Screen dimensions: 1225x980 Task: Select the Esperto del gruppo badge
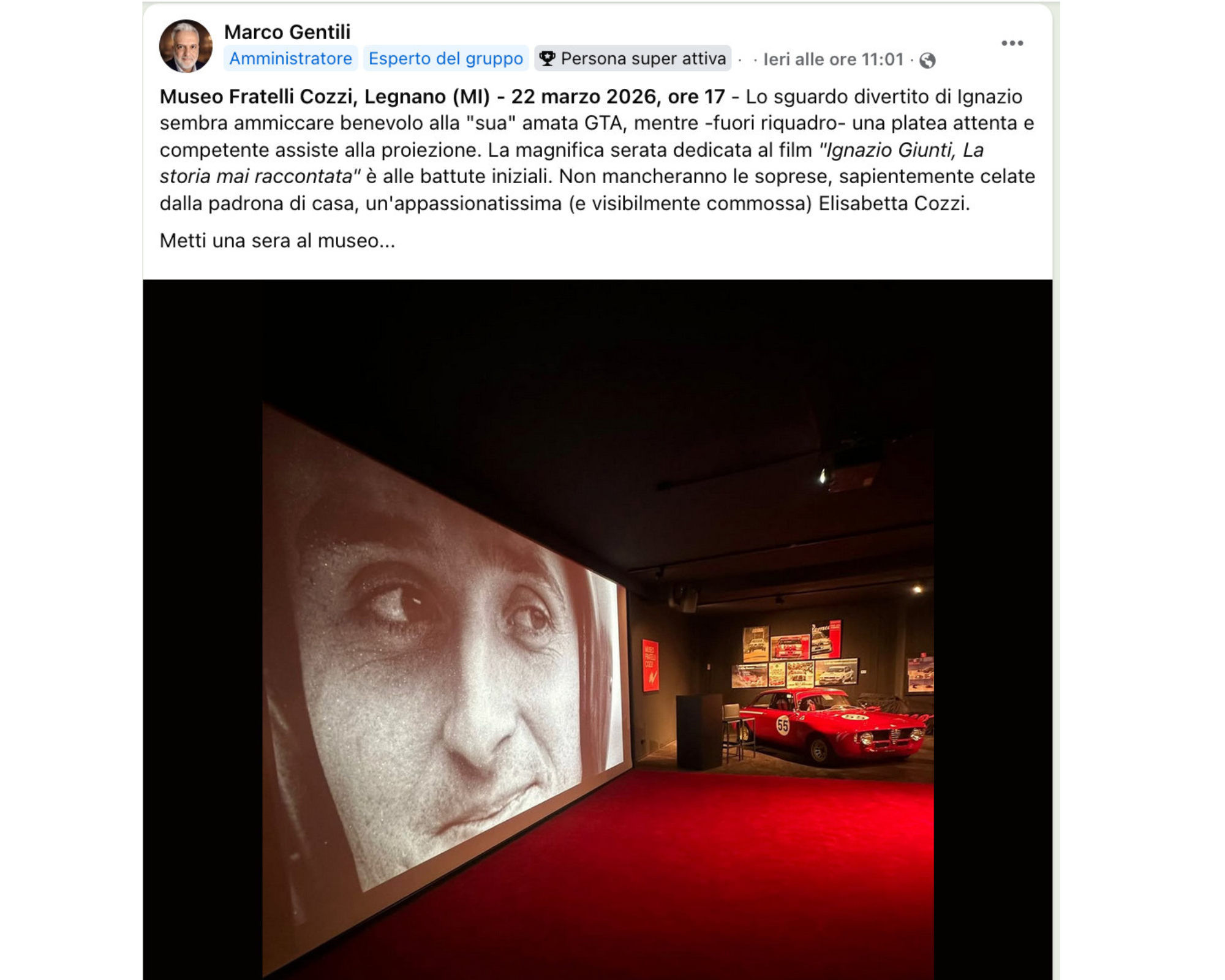[x=445, y=58]
